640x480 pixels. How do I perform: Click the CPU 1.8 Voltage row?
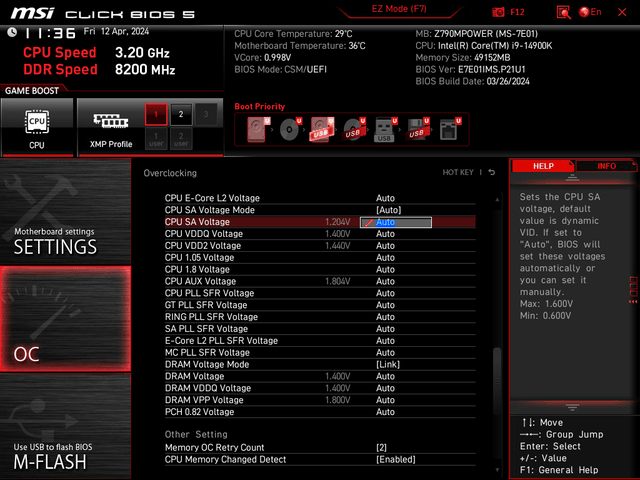coord(320,269)
